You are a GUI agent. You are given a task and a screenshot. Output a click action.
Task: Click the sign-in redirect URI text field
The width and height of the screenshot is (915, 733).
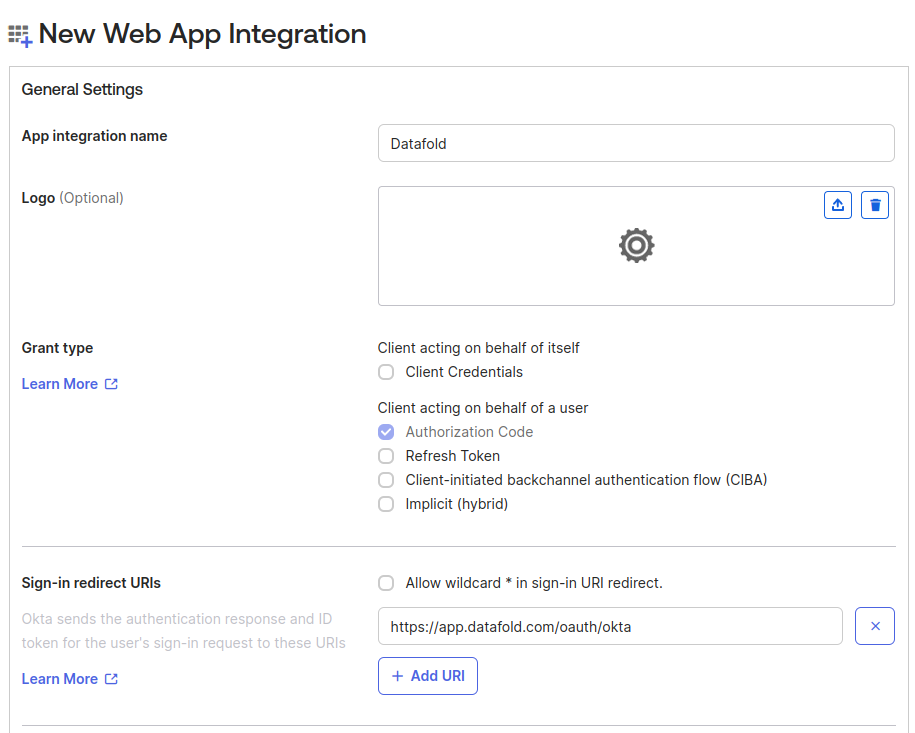pyautogui.click(x=610, y=626)
